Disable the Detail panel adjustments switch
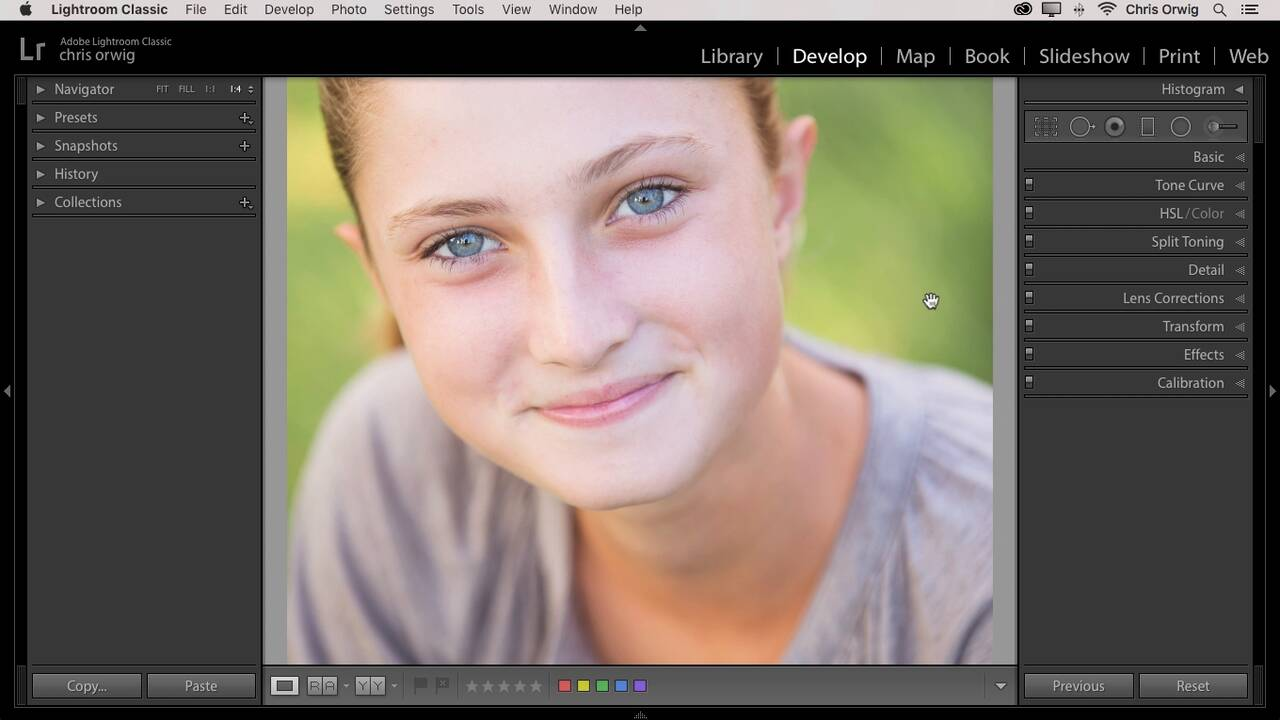The image size is (1280, 720). [x=1029, y=270]
